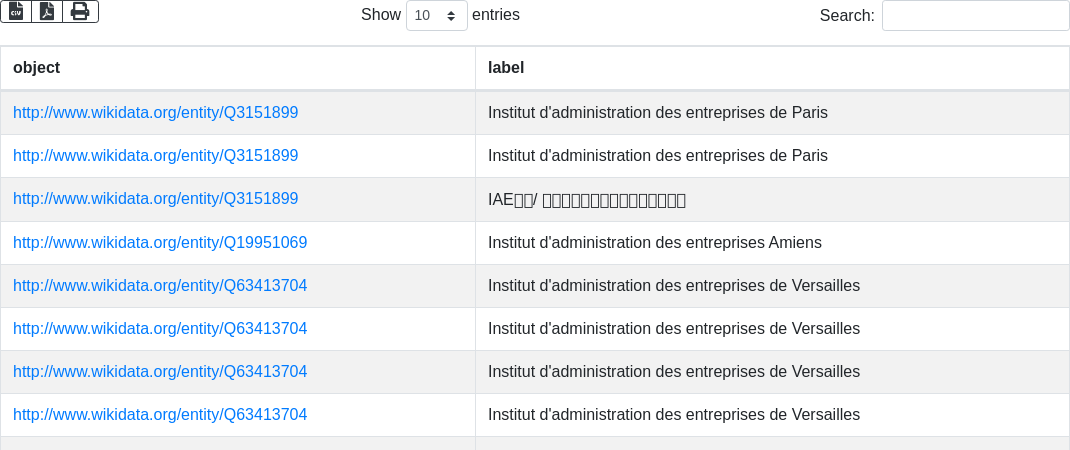Focus the Search input field
This screenshot has height=450, width=1070.
(975, 16)
